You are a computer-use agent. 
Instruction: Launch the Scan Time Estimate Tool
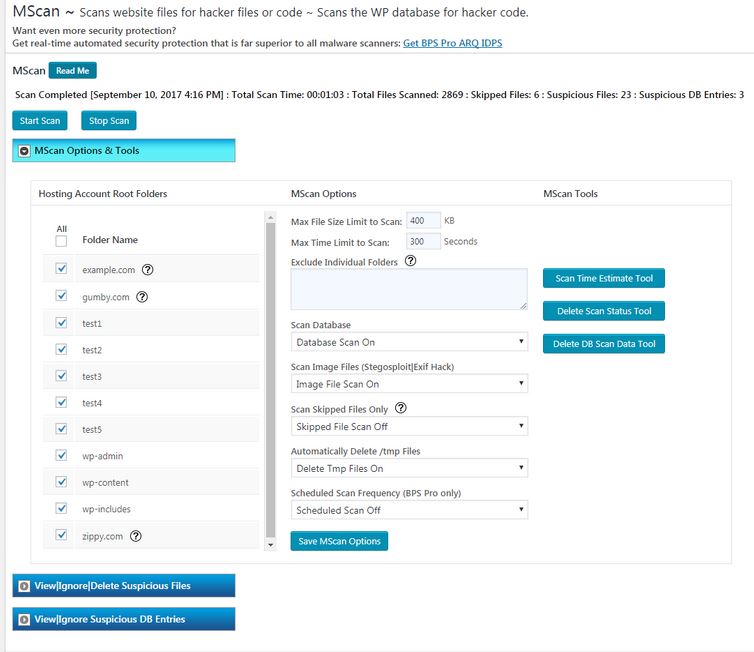tap(604, 278)
